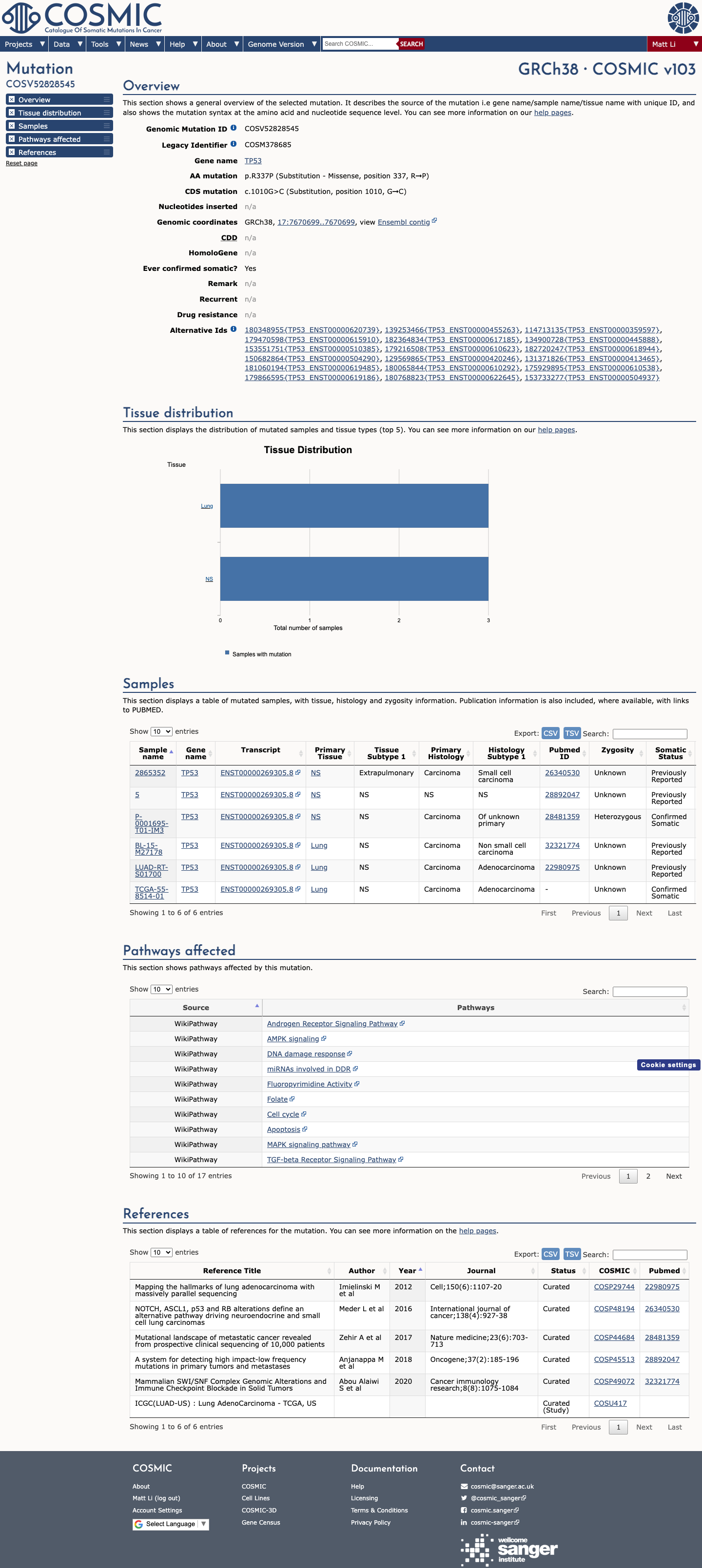Click the external link icon after Apoptosis
Viewport: 702px width, 1568px height.
tap(305, 1129)
